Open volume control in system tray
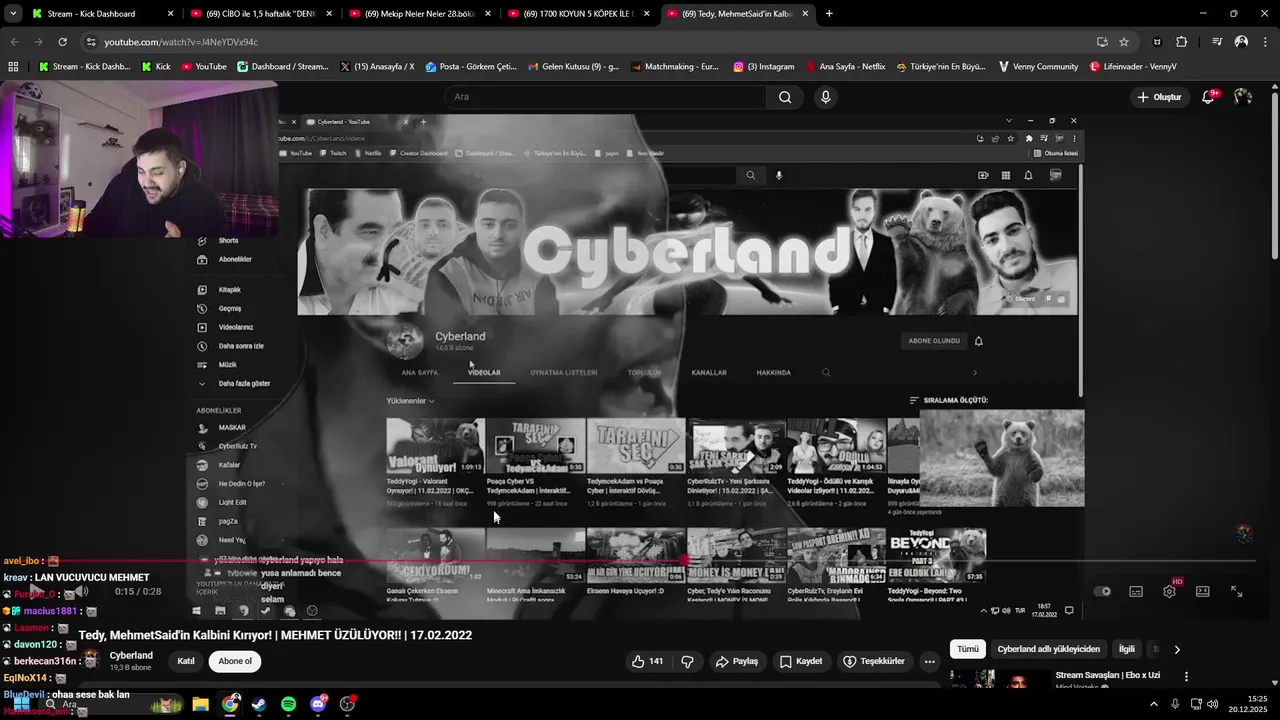1280x720 pixels. point(1213,704)
